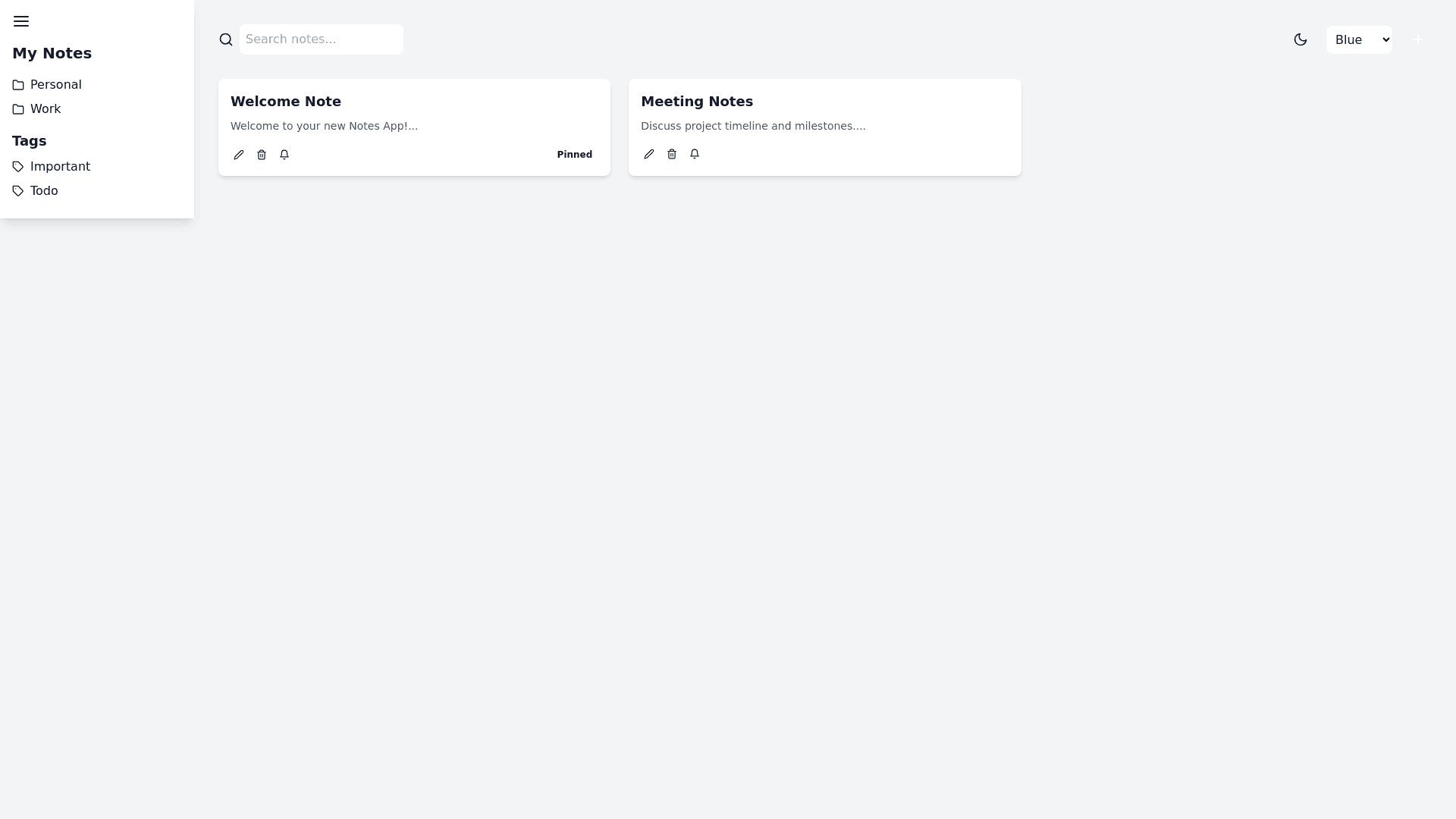Toggle dark mode with moon icon
Viewport: 1456px width, 819px height.
(x=1301, y=39)
